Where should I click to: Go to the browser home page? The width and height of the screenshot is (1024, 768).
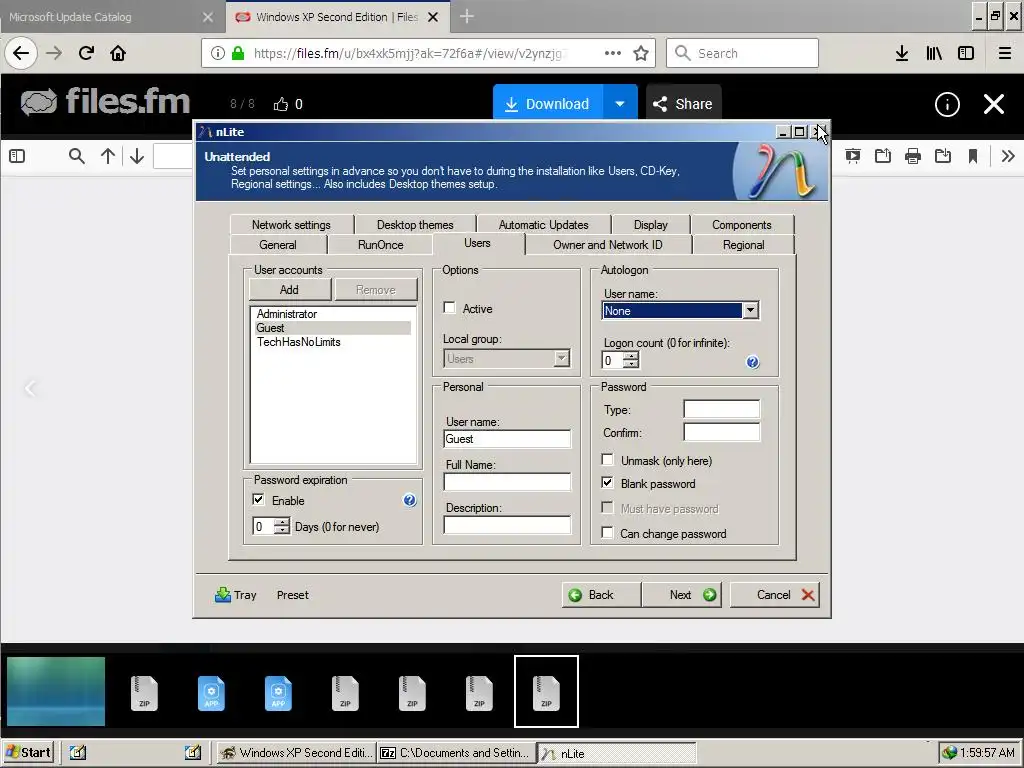click(x=118, y=53)
